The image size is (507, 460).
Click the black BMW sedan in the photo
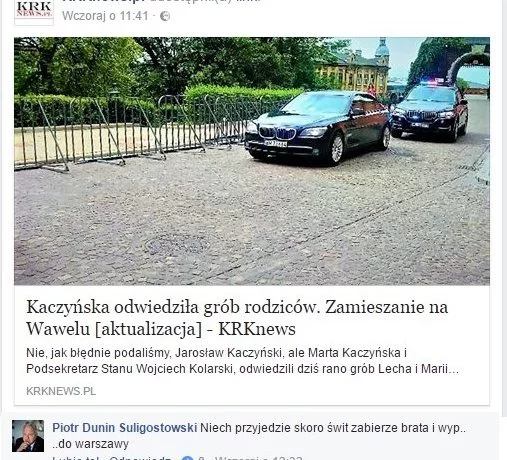(317, 128)
